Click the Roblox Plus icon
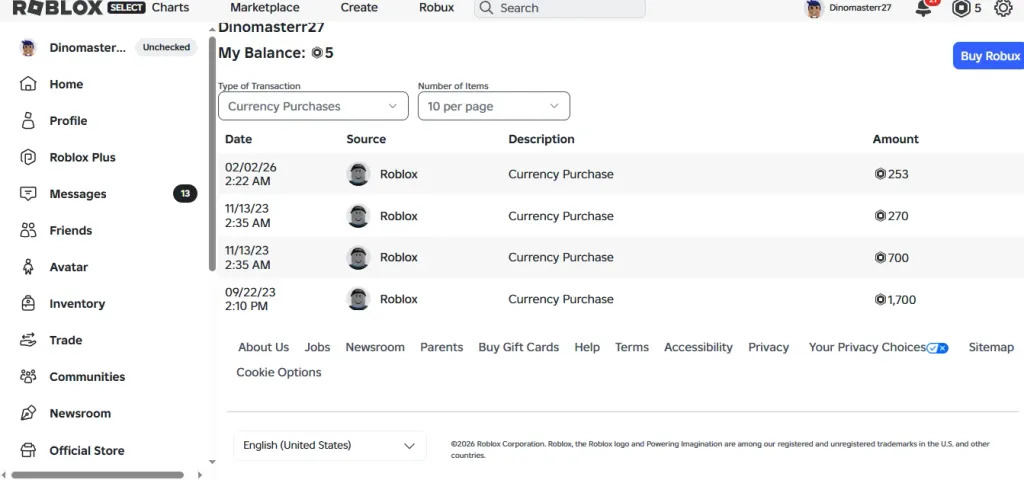 (x=28, y=157)
